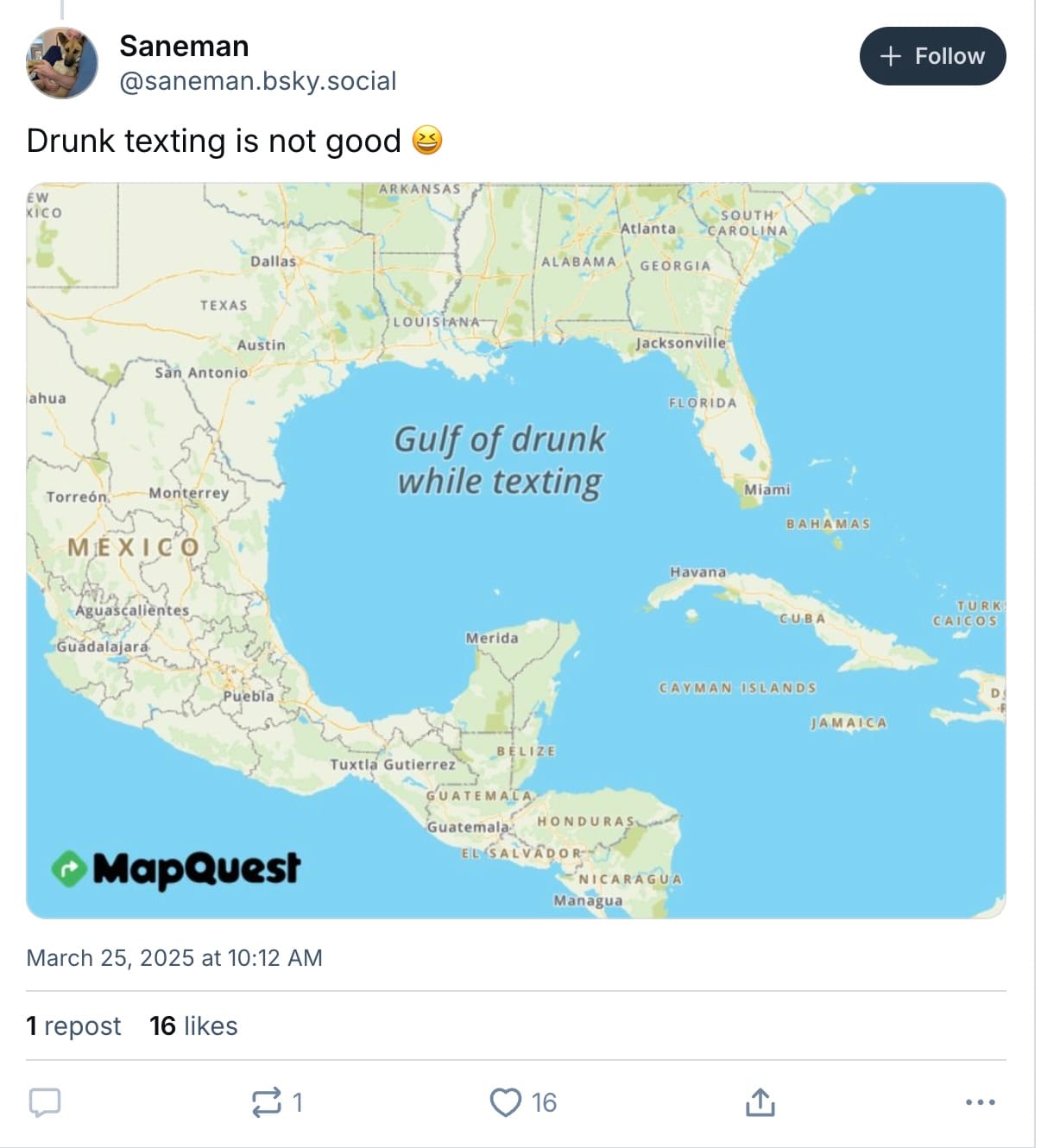Click the share upload arrow icon

click(760, 1102)
